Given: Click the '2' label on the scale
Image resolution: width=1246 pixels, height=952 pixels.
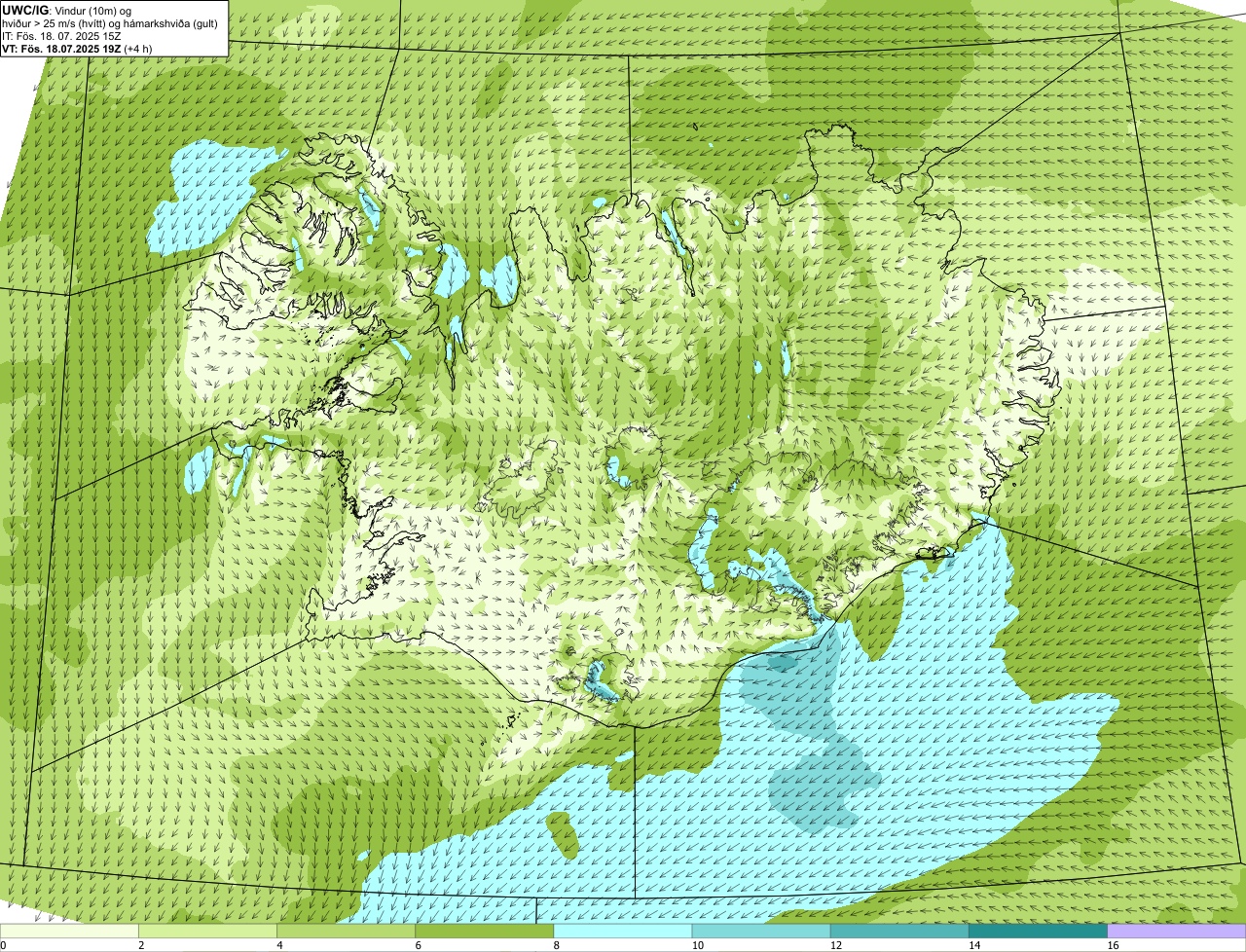Looking at the screenshot, I should coord(141,945).
